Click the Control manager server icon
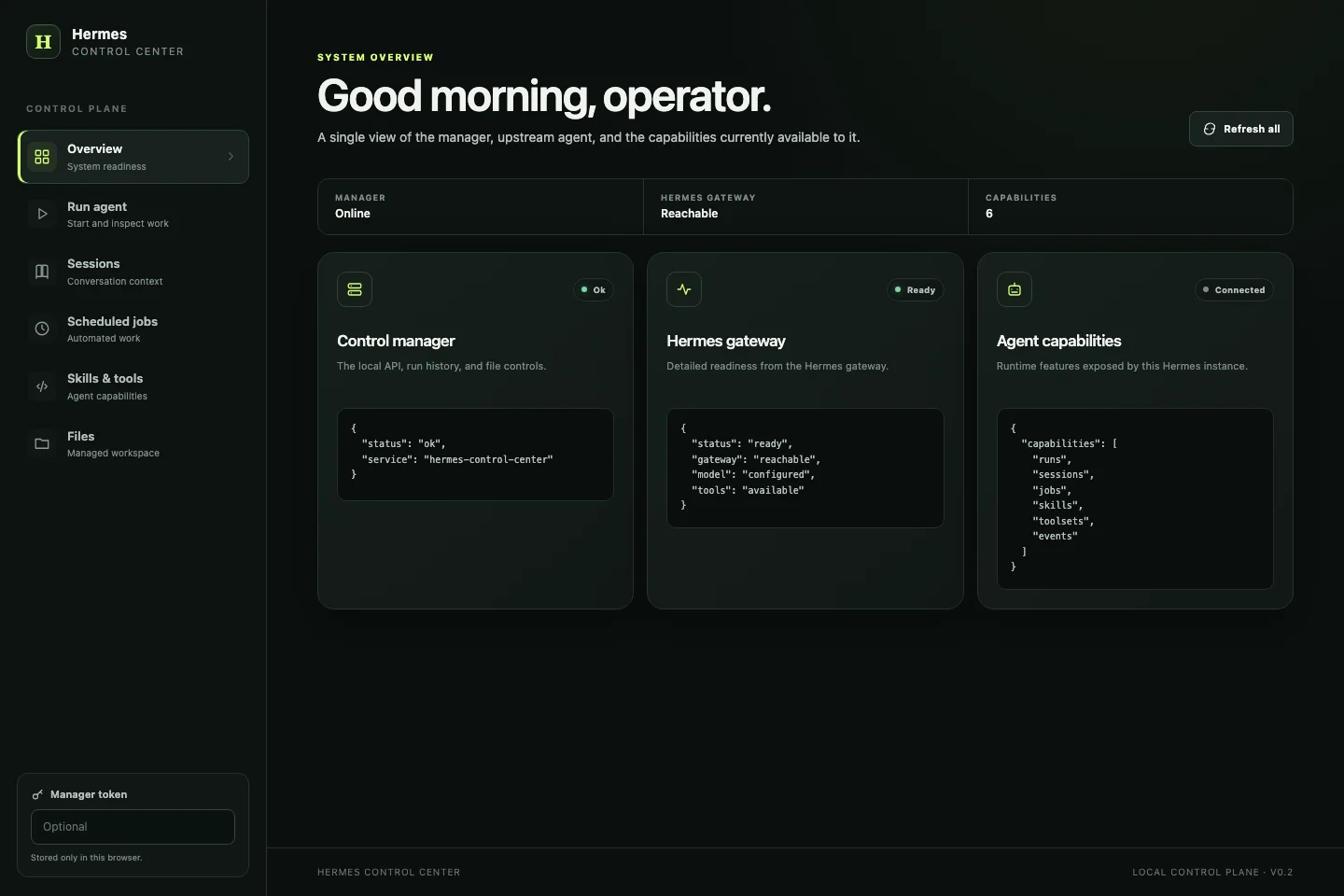The image size is (1344, 896). click(x=355, y=289)
